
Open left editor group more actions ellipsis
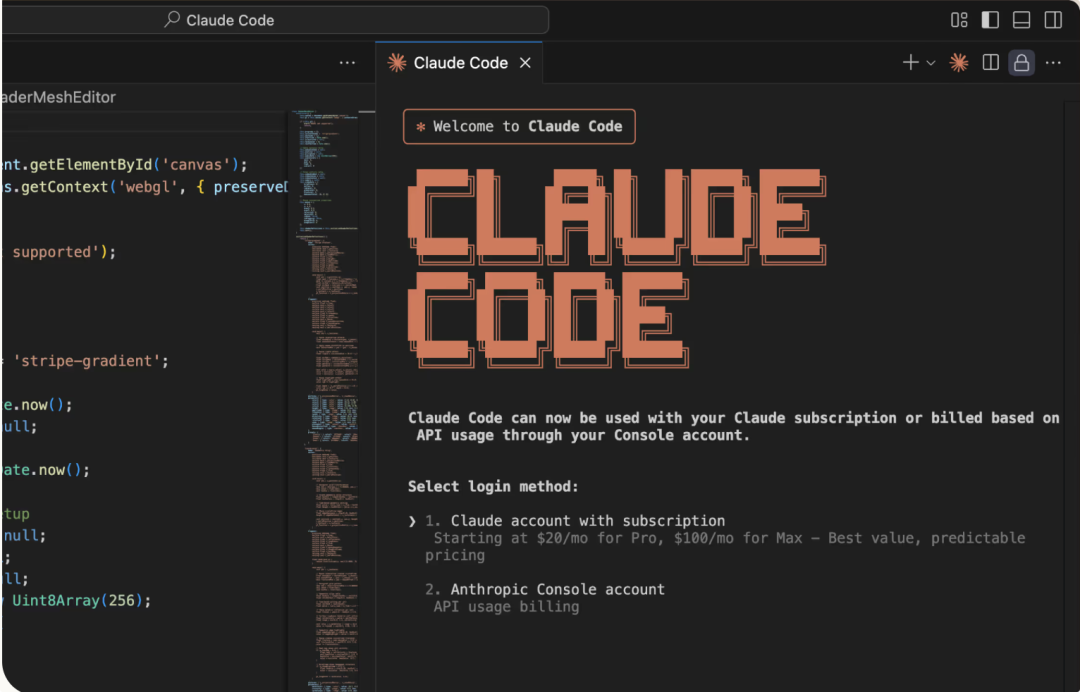point(347,63)
